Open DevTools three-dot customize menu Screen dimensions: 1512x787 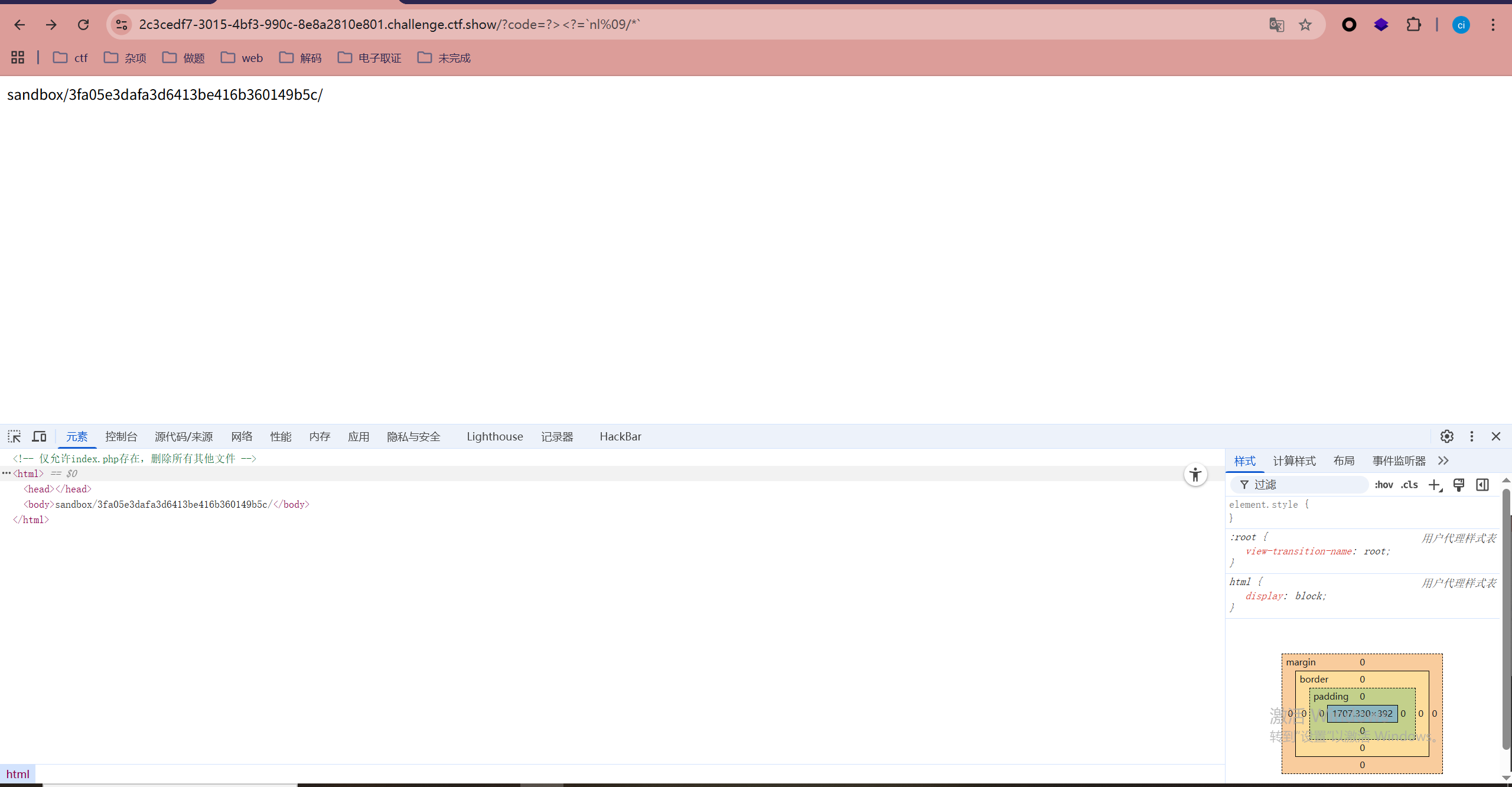[1472, 436]
